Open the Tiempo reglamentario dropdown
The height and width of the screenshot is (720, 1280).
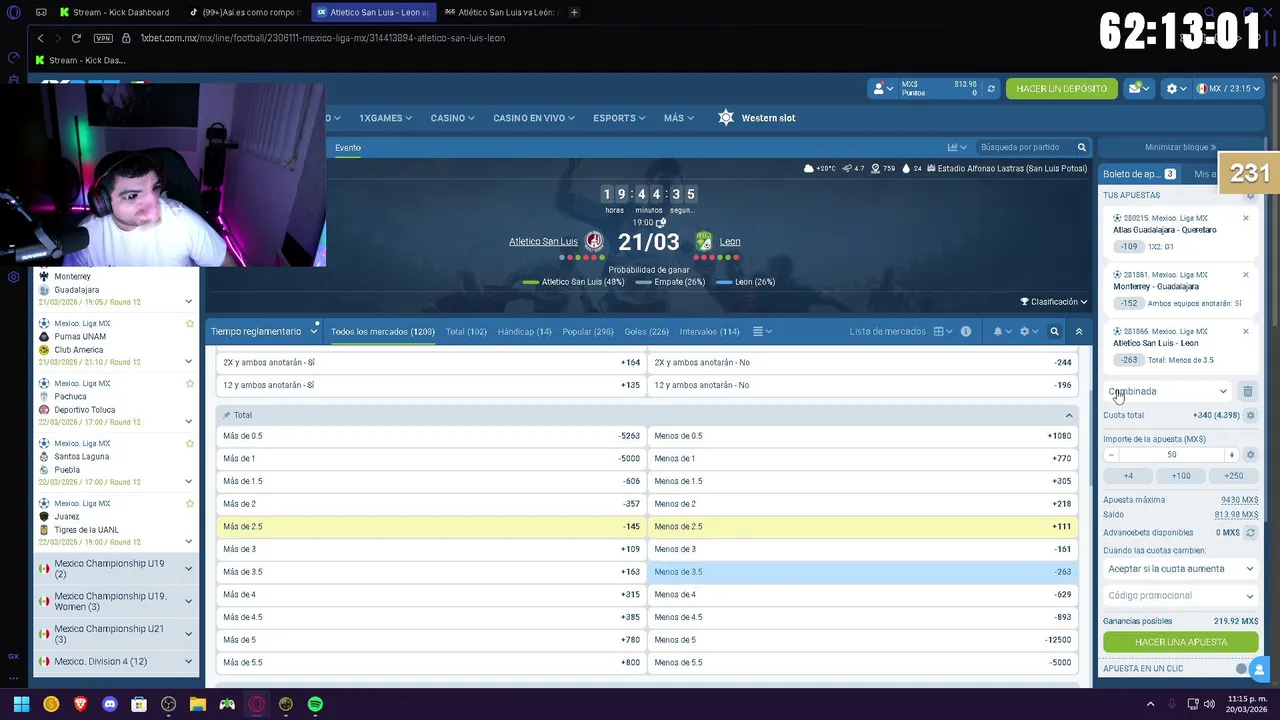click(x=263, y=331)
